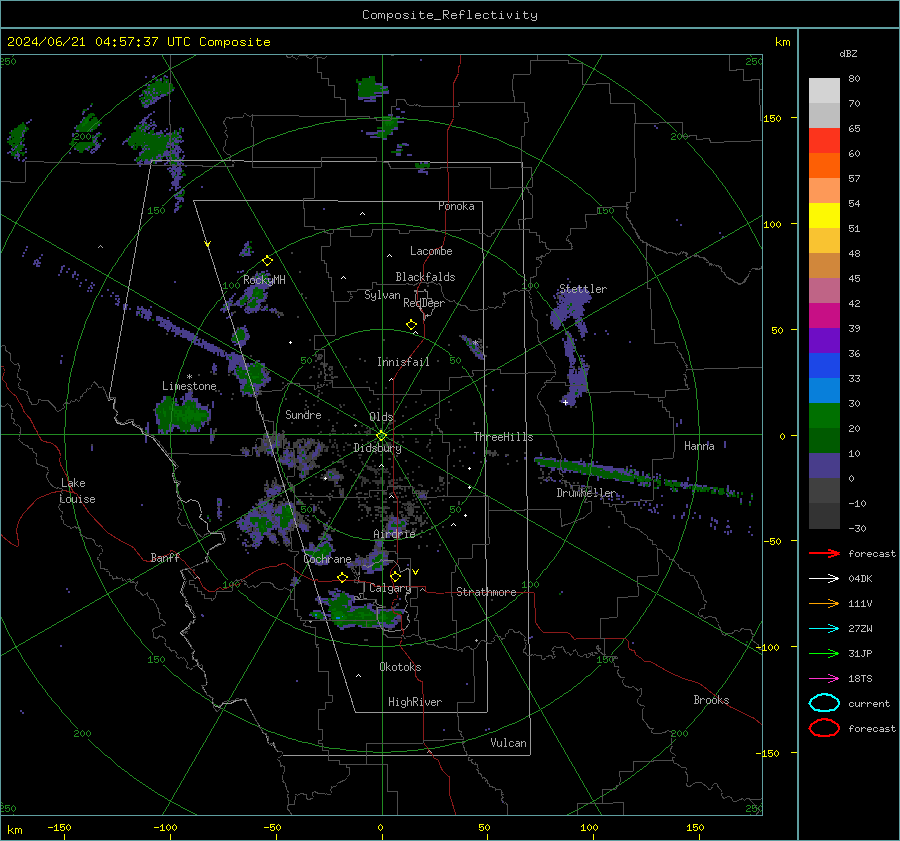This screenshot has width=900, height=841.
Task: Click the ThreeHills town label
Action: (503, 437)
